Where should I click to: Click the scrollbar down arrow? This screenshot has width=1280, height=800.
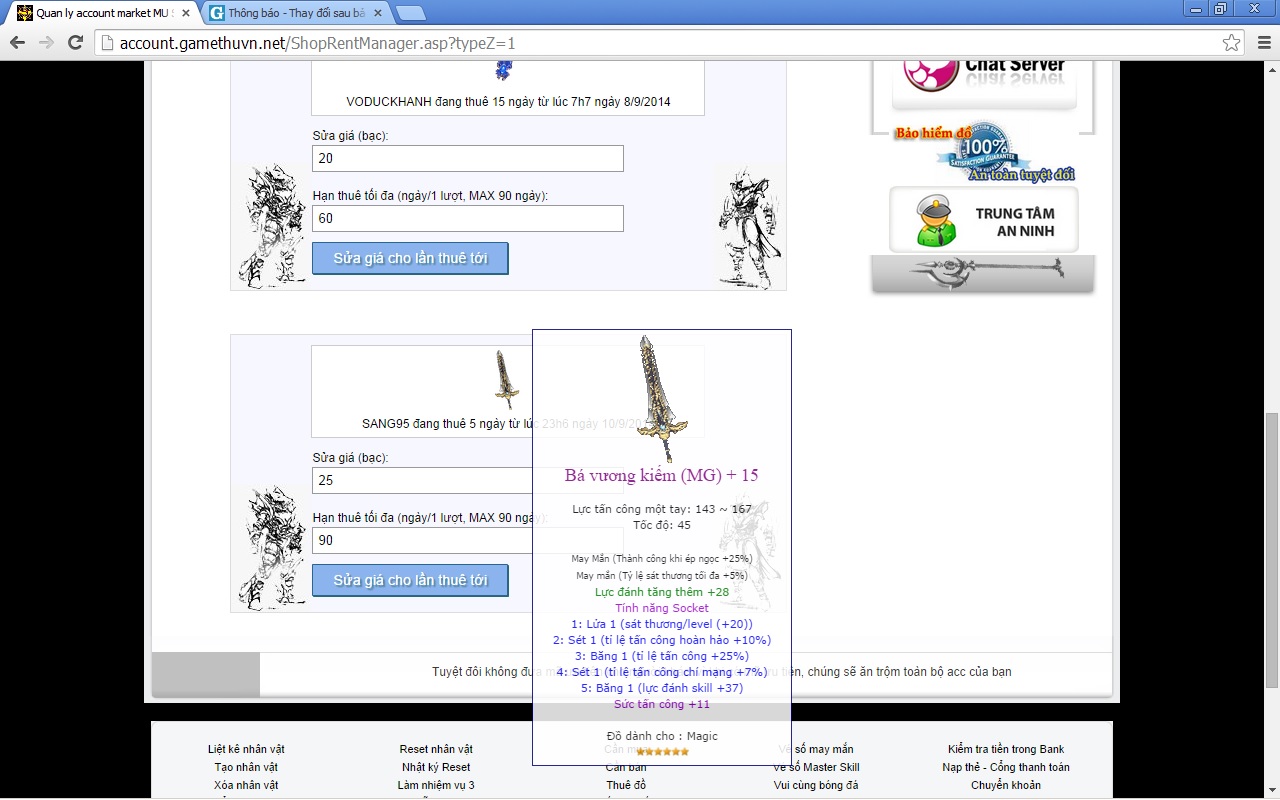point(1272,792)
